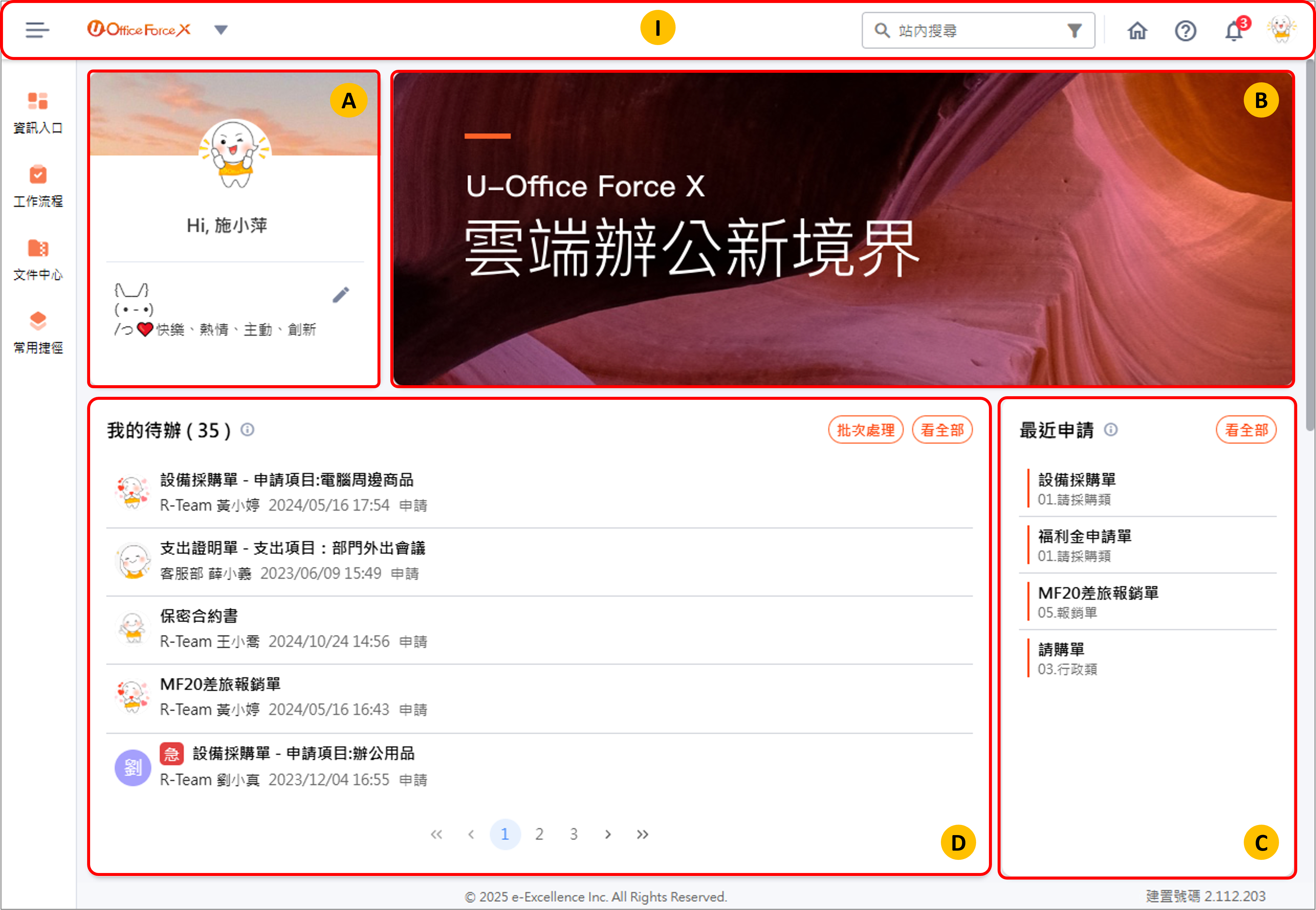Click the info icon next to 最近申請
This screenshot has width=1316, height=910.
pyautogui.click(x=1111, y=429)
